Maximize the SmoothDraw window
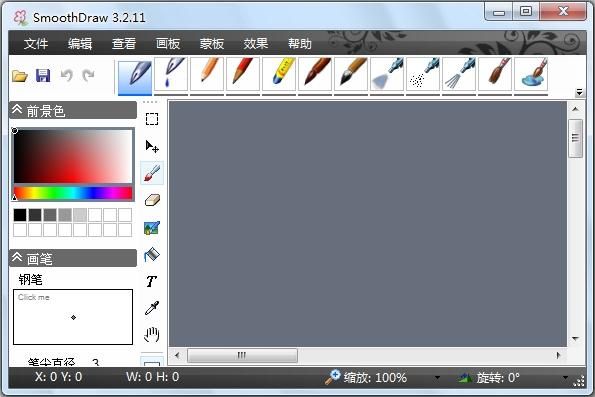595x397 pixels. point(526,11)
